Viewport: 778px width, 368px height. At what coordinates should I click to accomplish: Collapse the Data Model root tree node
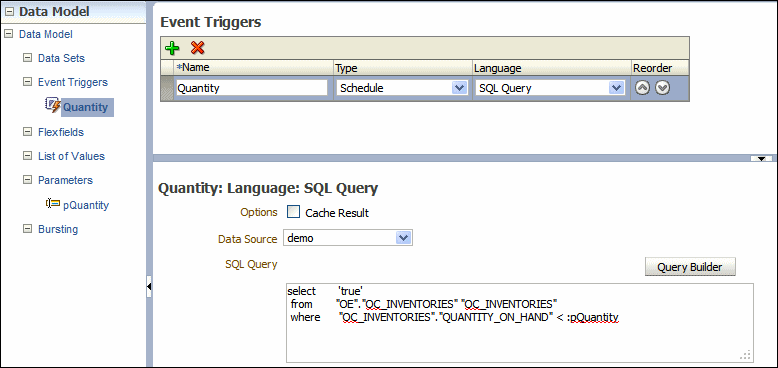pos(8,34)
